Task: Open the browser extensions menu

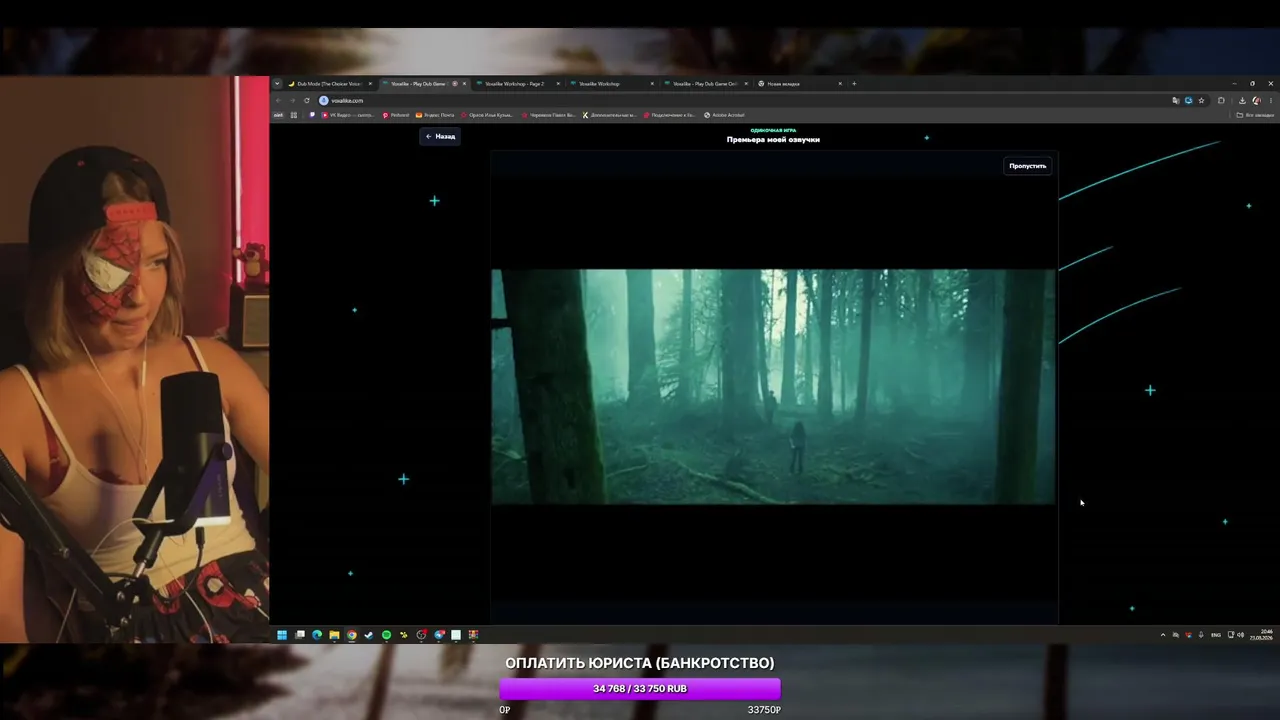Action: pyautogui.click(x=1221, y=100)
